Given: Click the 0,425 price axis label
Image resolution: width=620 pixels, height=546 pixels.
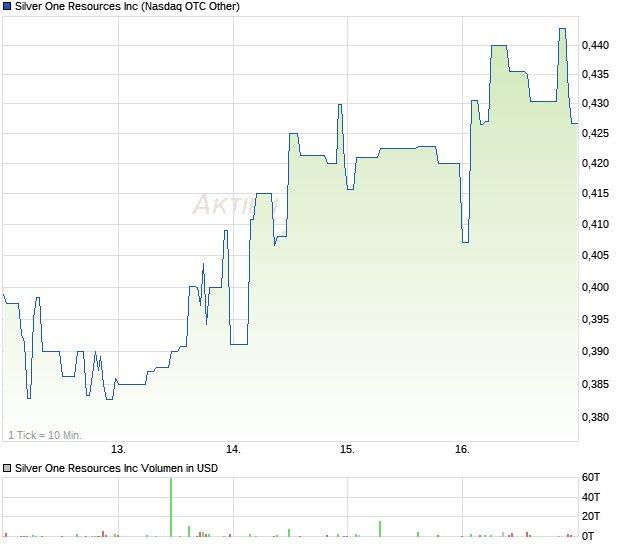Looking at the screenshot, I should tap(595, 134).
